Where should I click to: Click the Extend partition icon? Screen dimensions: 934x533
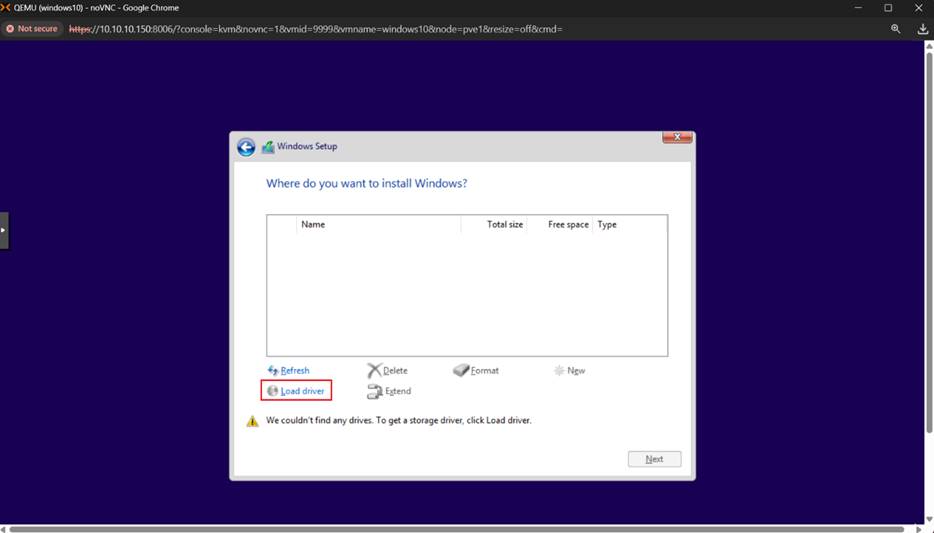(x=374, y=391)
